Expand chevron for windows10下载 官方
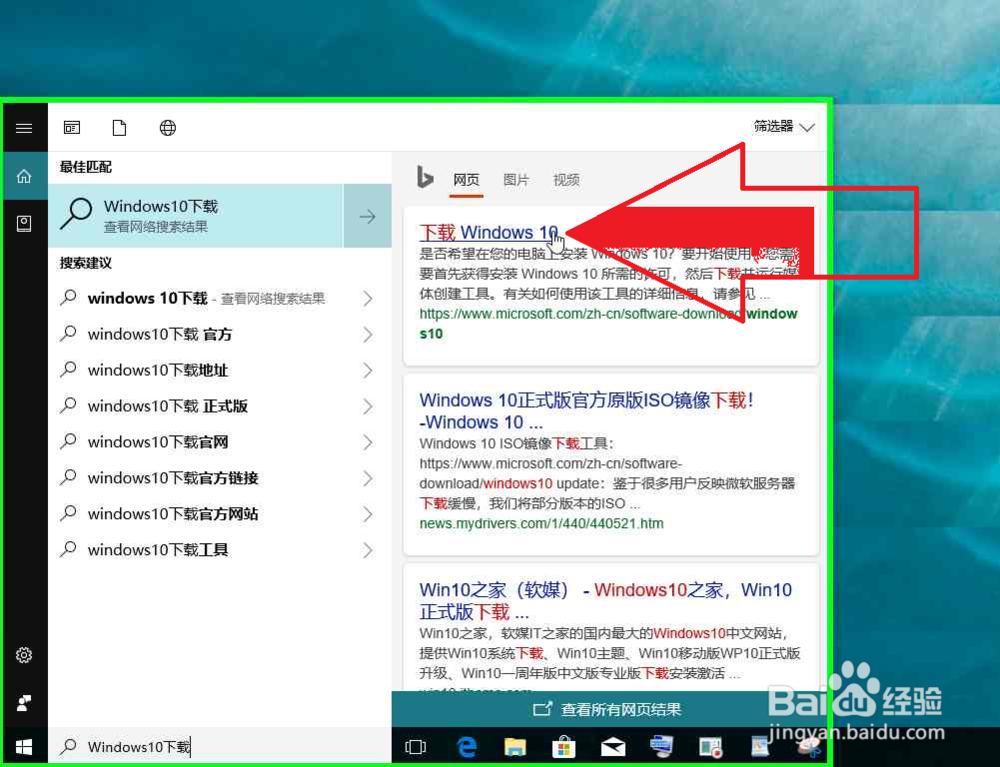This screenshot has width=1000, height=767. pyautogui.click(x=367, y=334)
